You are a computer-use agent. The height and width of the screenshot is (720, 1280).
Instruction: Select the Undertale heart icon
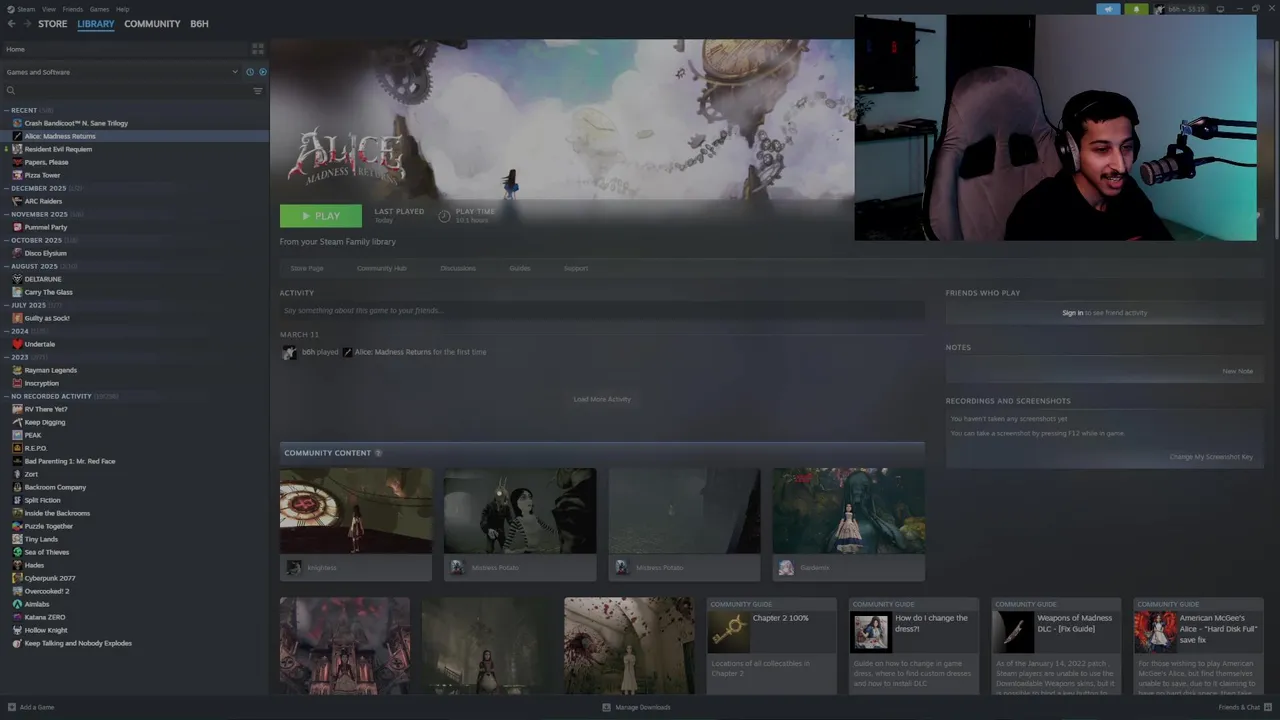[17, 344]
